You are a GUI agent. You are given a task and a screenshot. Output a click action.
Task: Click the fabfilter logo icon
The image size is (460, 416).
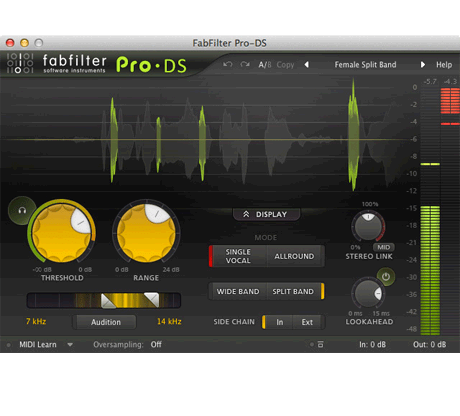tap(20, 63)
